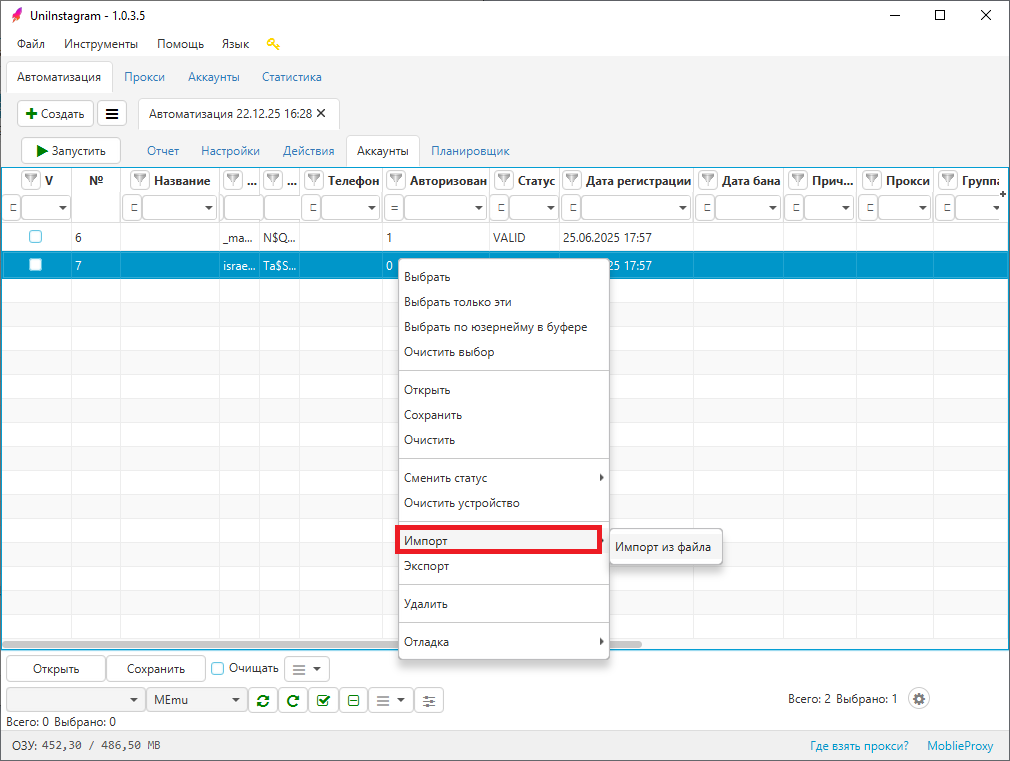Viewport: 1010px width, 761px height.
Task: Click the green minus-square deselect icon
Action: (x=353, y=700)
